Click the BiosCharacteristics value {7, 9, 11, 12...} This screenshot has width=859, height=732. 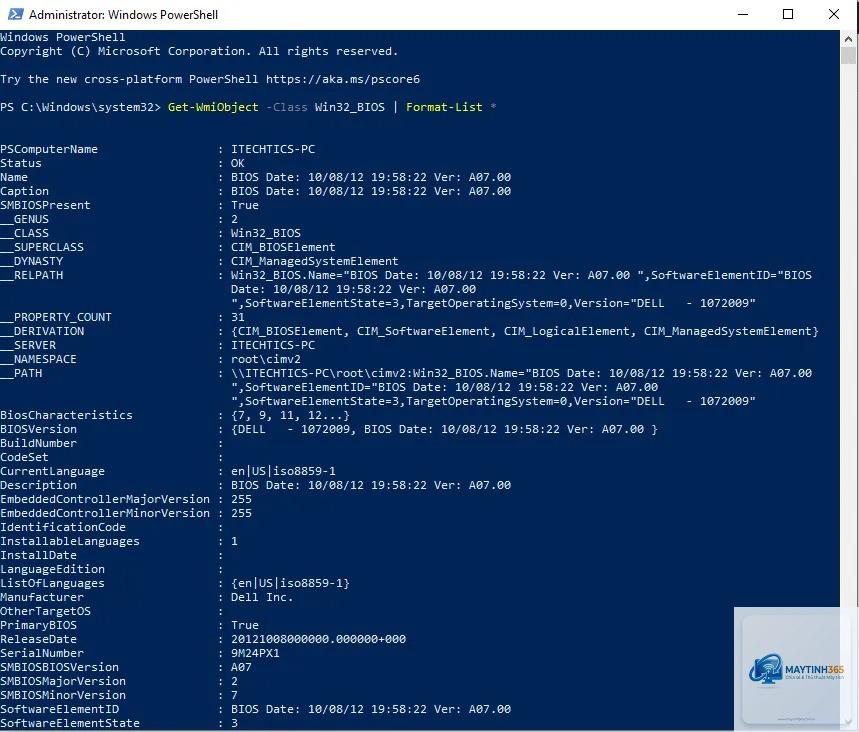coord(290,415)
